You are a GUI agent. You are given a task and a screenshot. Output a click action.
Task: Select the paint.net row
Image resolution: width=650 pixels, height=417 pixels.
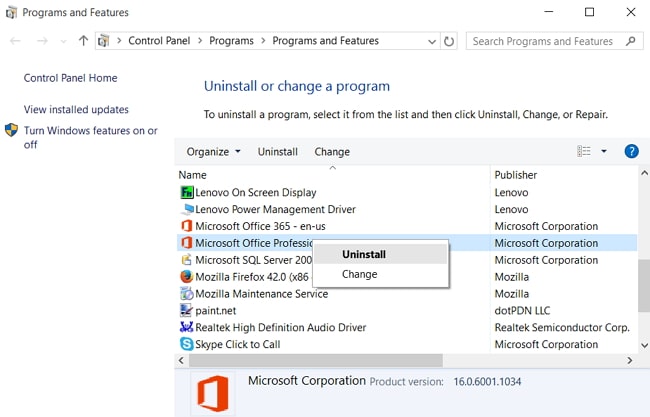[x=407, y=310]
